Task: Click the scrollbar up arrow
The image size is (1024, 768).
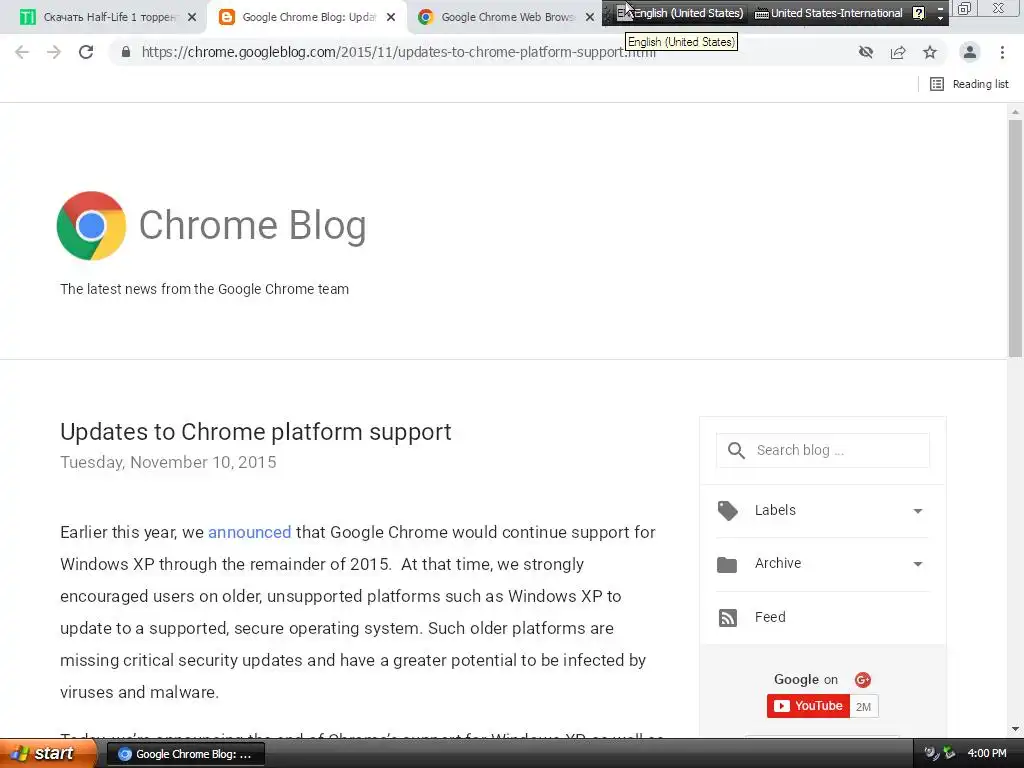Action: (x=1015, y=112)
